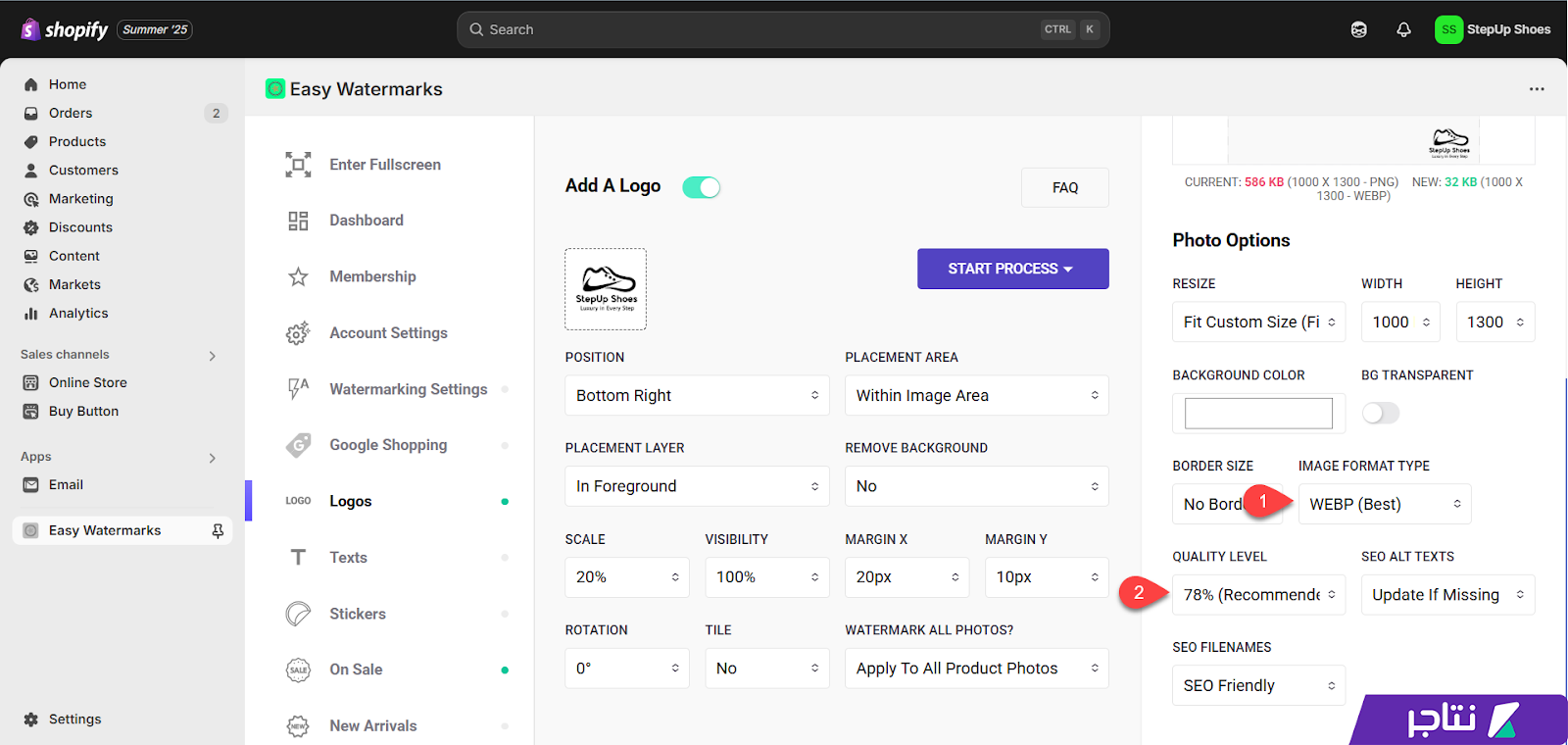Open the Margin Y dropdown

pyautogui.click(x=1047, y=577)
